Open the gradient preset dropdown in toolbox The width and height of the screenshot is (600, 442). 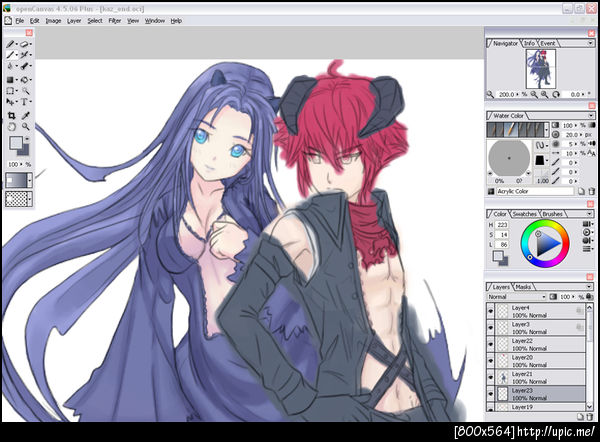[x=29, y=180]
